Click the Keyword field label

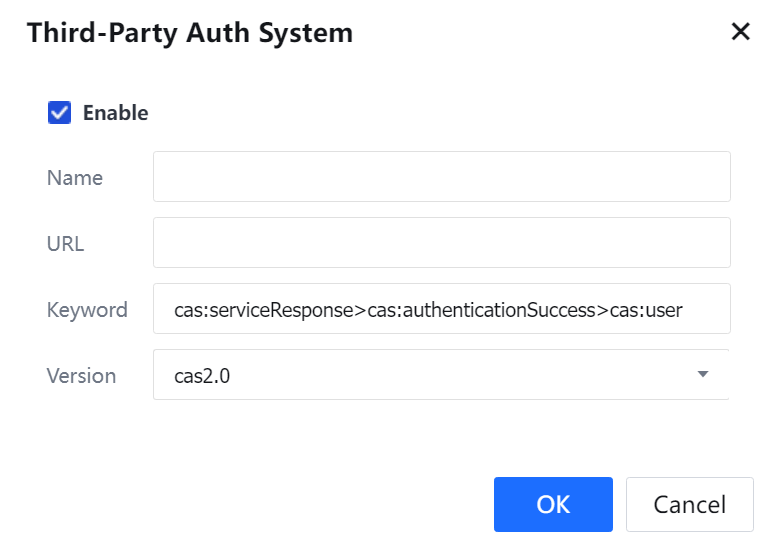(87, 310)
